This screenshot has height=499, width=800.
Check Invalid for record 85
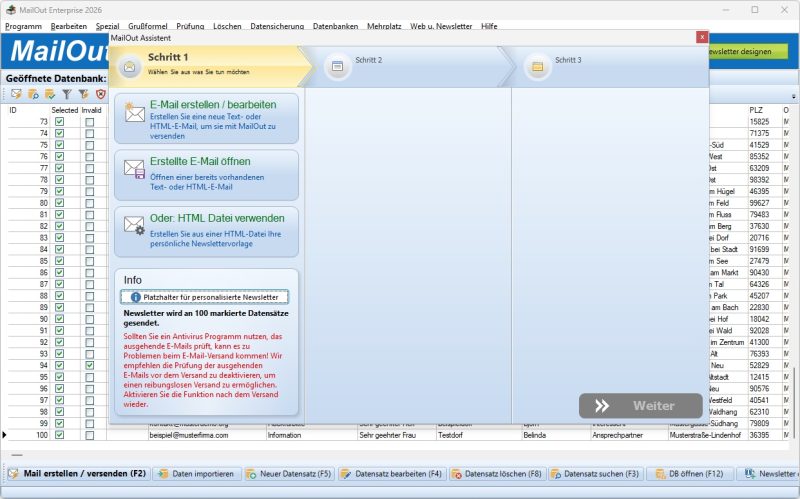90,261
